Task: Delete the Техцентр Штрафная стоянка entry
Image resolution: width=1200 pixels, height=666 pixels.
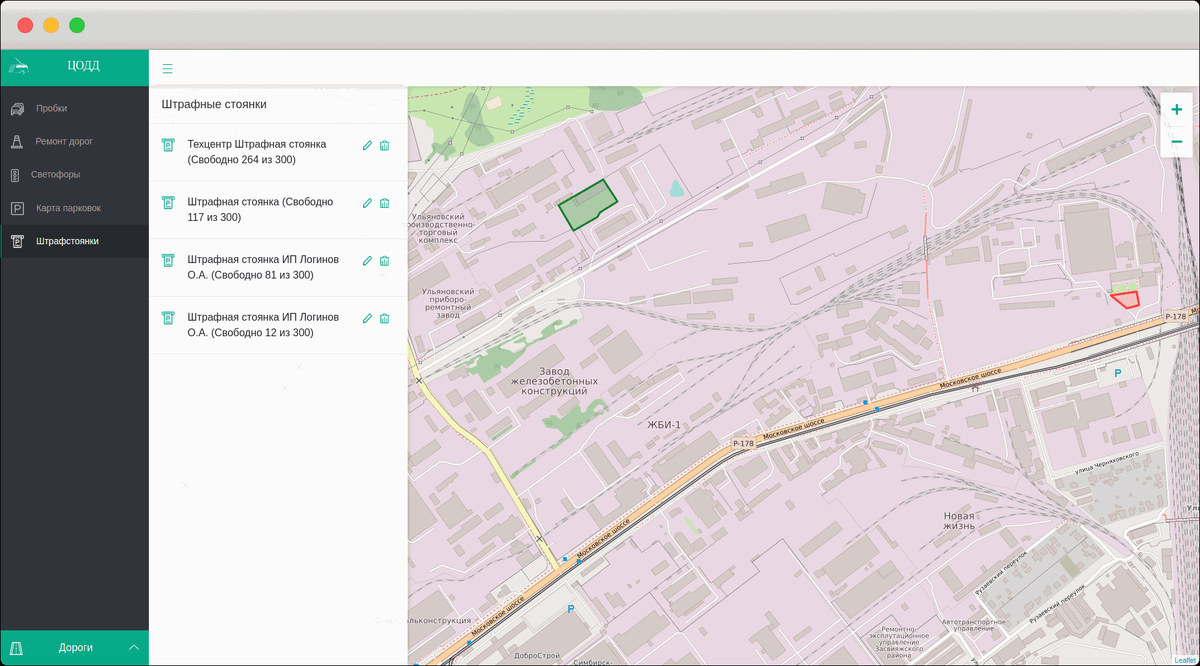Action: click(x=384, y=146)
